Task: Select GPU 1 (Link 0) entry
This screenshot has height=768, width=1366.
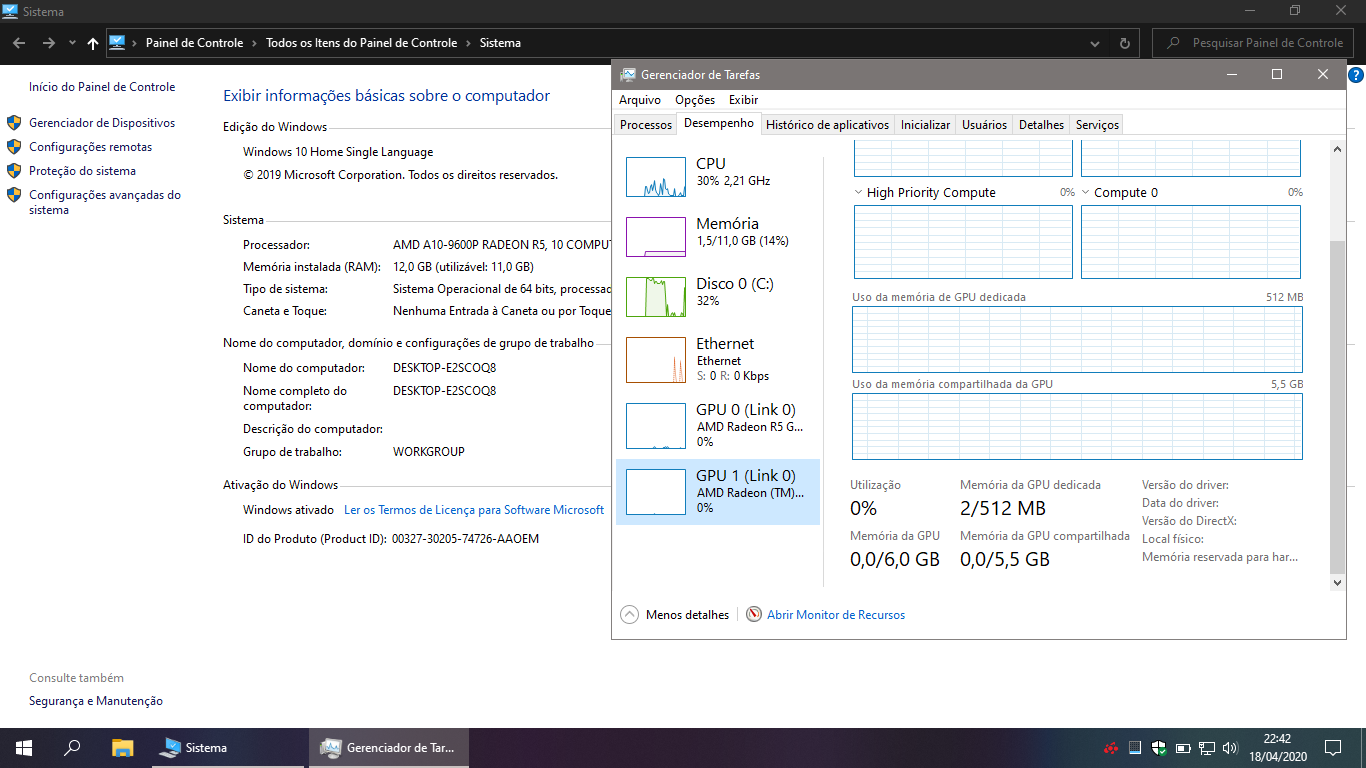Action: tap(718, 491)
